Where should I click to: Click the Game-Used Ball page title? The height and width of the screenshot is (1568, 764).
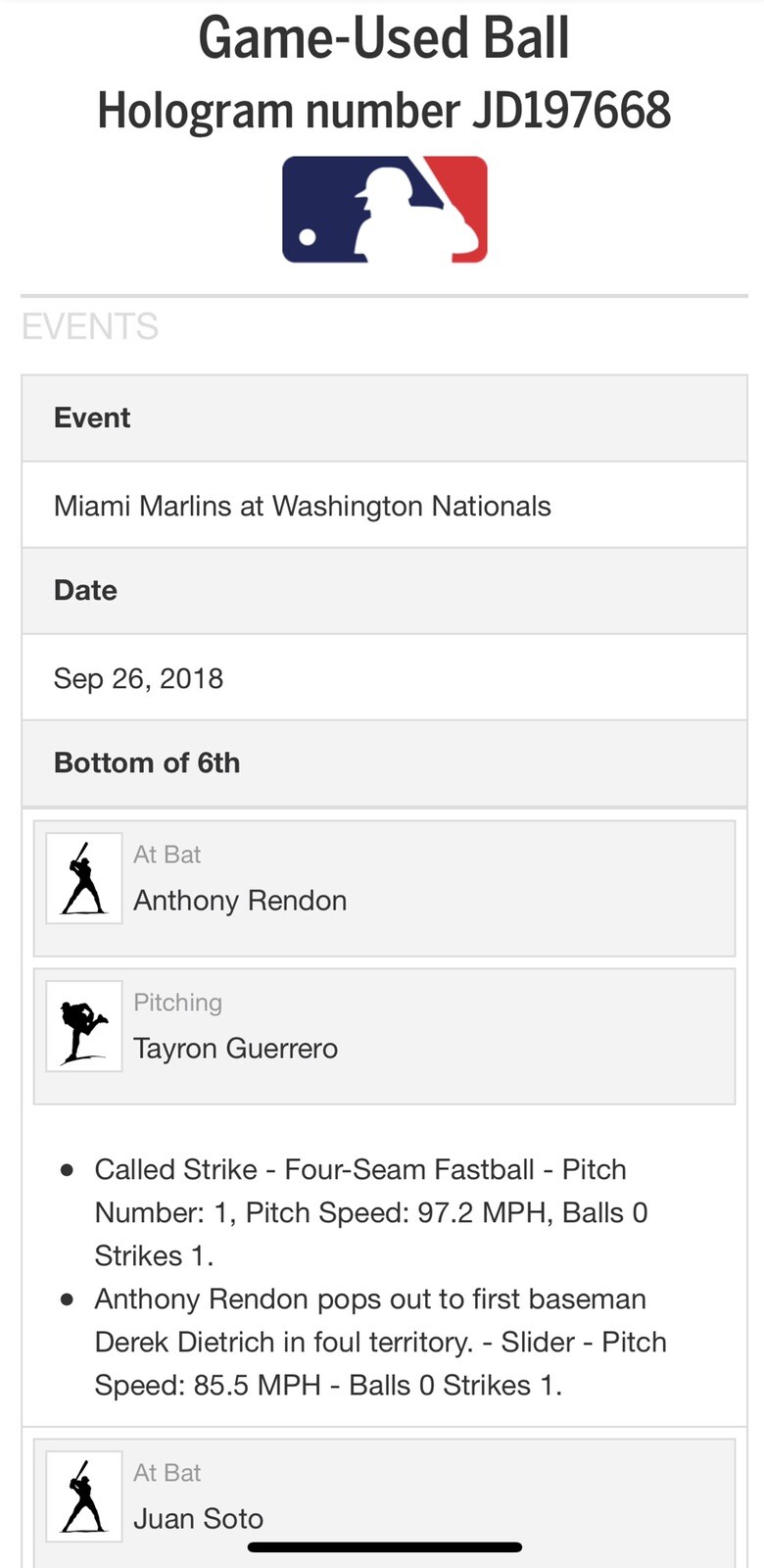384,39
